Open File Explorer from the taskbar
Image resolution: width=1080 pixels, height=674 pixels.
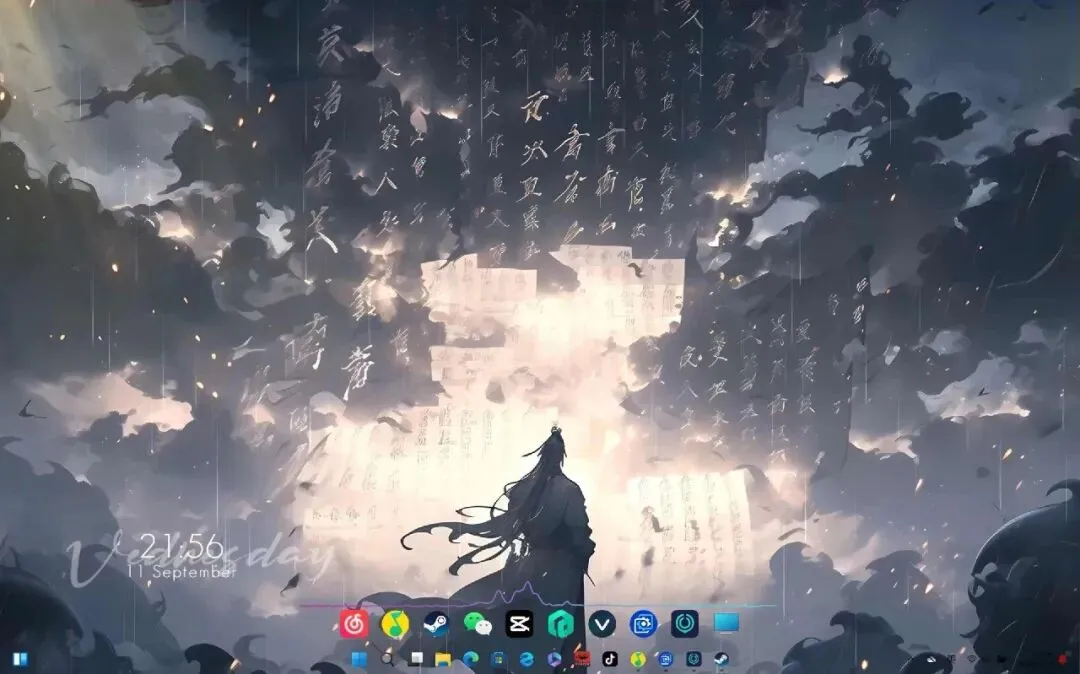click(x=443, y=660)
